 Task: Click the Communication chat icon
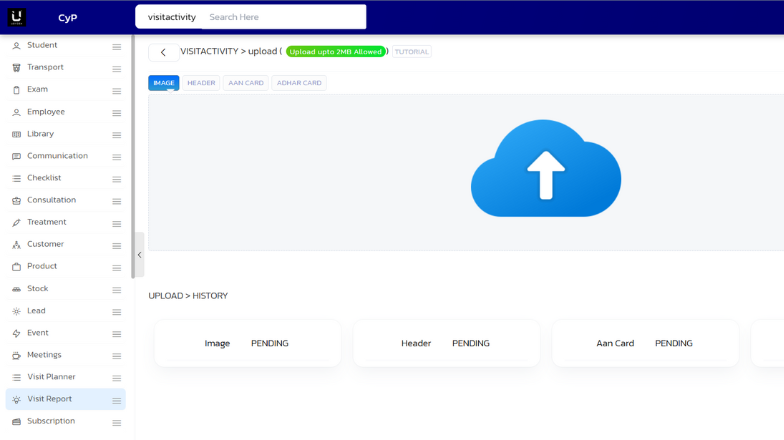point(16,156)
